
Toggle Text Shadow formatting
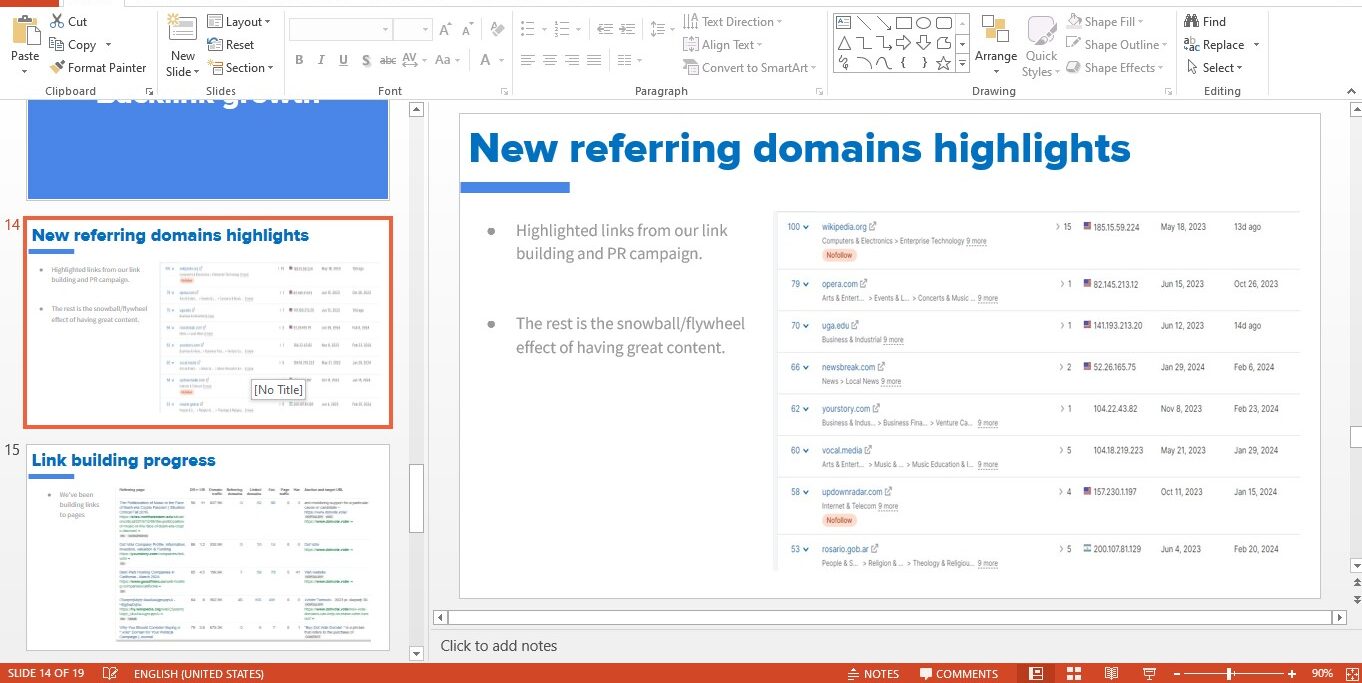[x=367, y=60]
